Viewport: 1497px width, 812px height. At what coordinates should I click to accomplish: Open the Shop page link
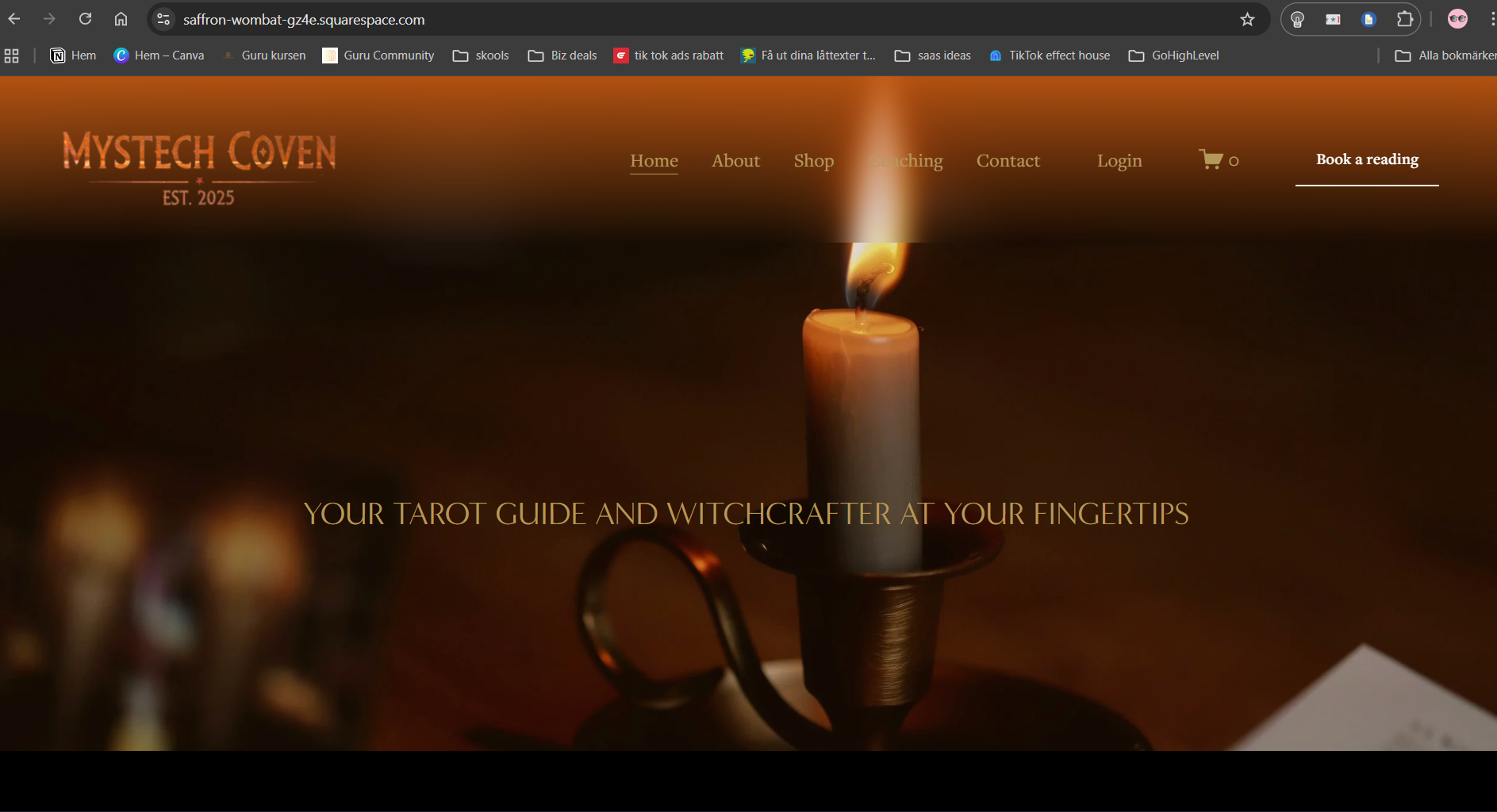click(x=814, y=160)
